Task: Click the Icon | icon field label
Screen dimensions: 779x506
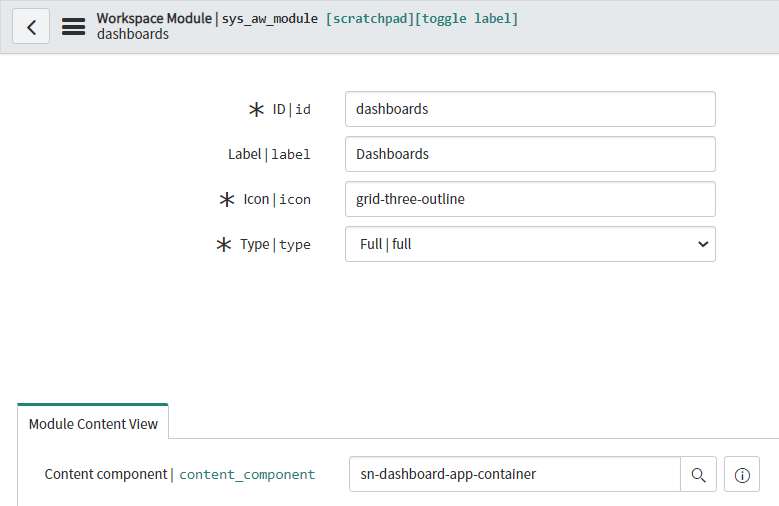Action: (277, 199)
